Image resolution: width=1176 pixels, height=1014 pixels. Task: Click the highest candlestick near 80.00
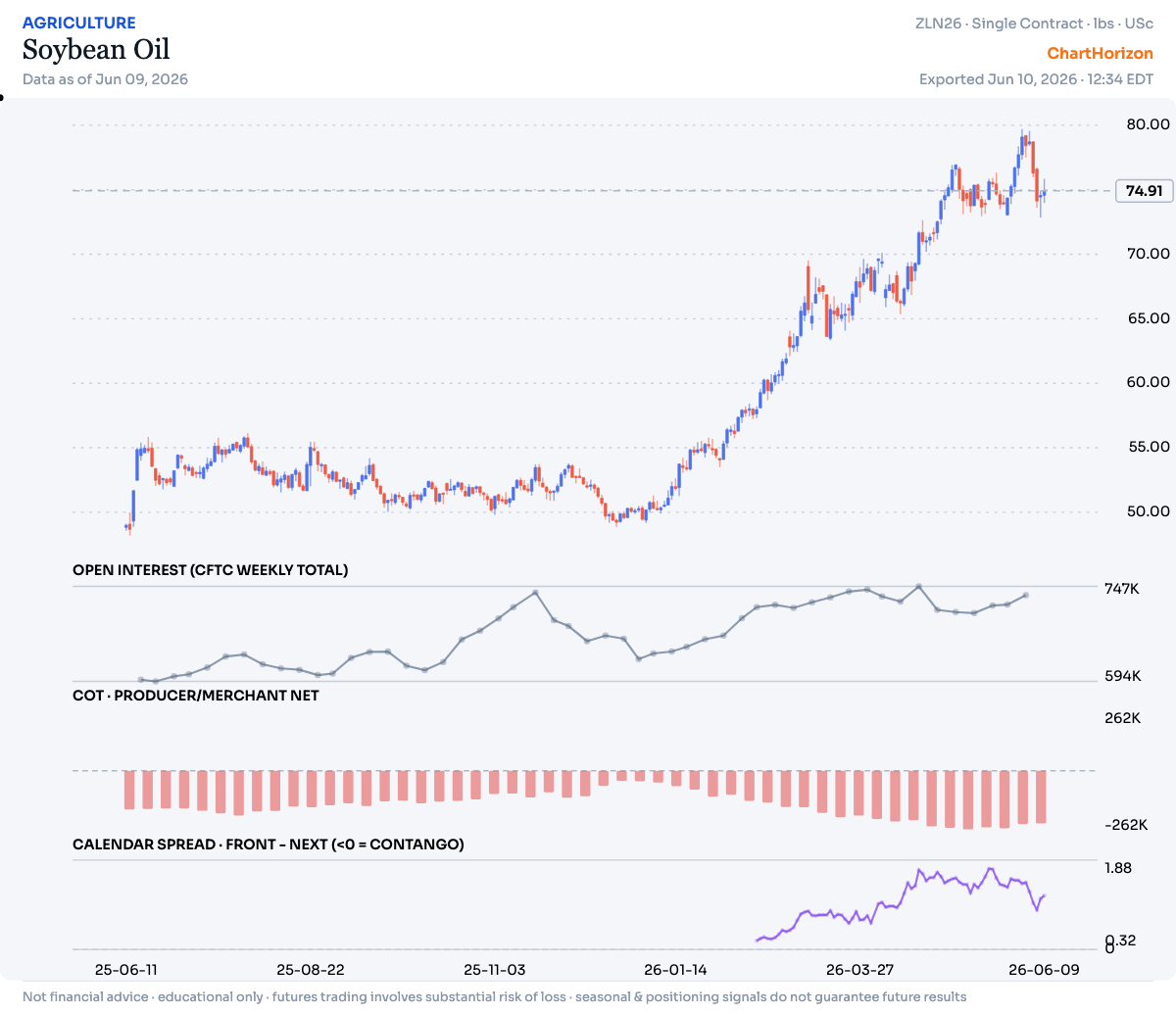[1022, 143]
